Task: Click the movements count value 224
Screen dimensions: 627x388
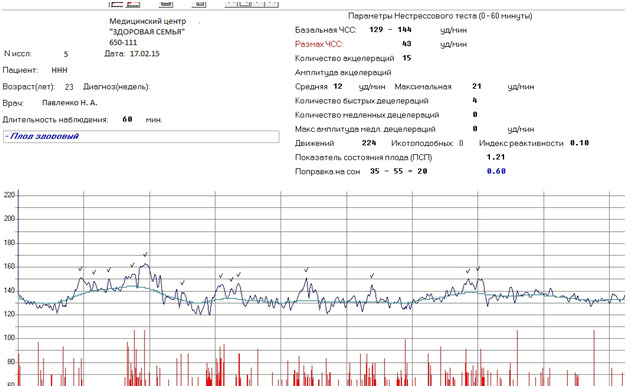Action: [369, 143]
